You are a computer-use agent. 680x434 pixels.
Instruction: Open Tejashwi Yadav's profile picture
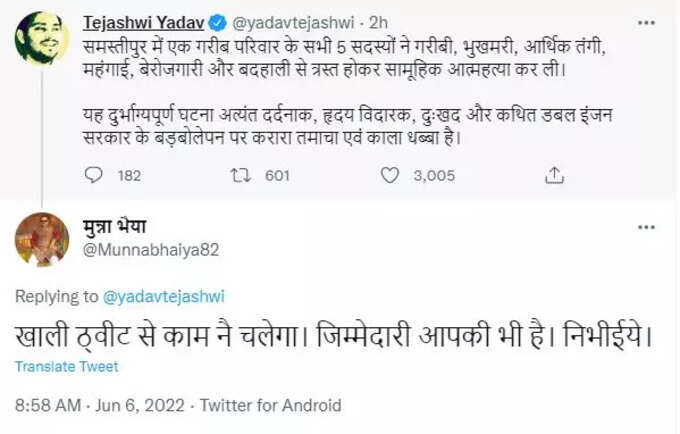click(x=41, y=38)
